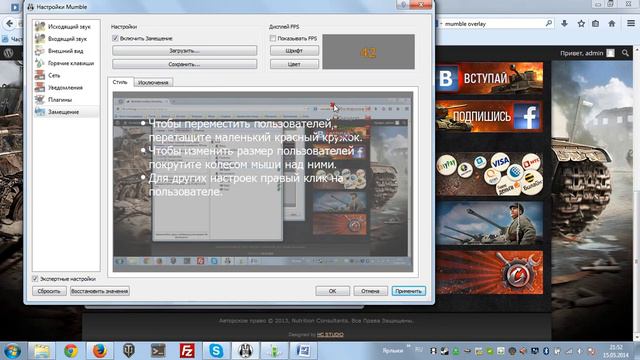Click the FPS display preview box
Viewport: 640px width, 360px height.
[369, 52]
